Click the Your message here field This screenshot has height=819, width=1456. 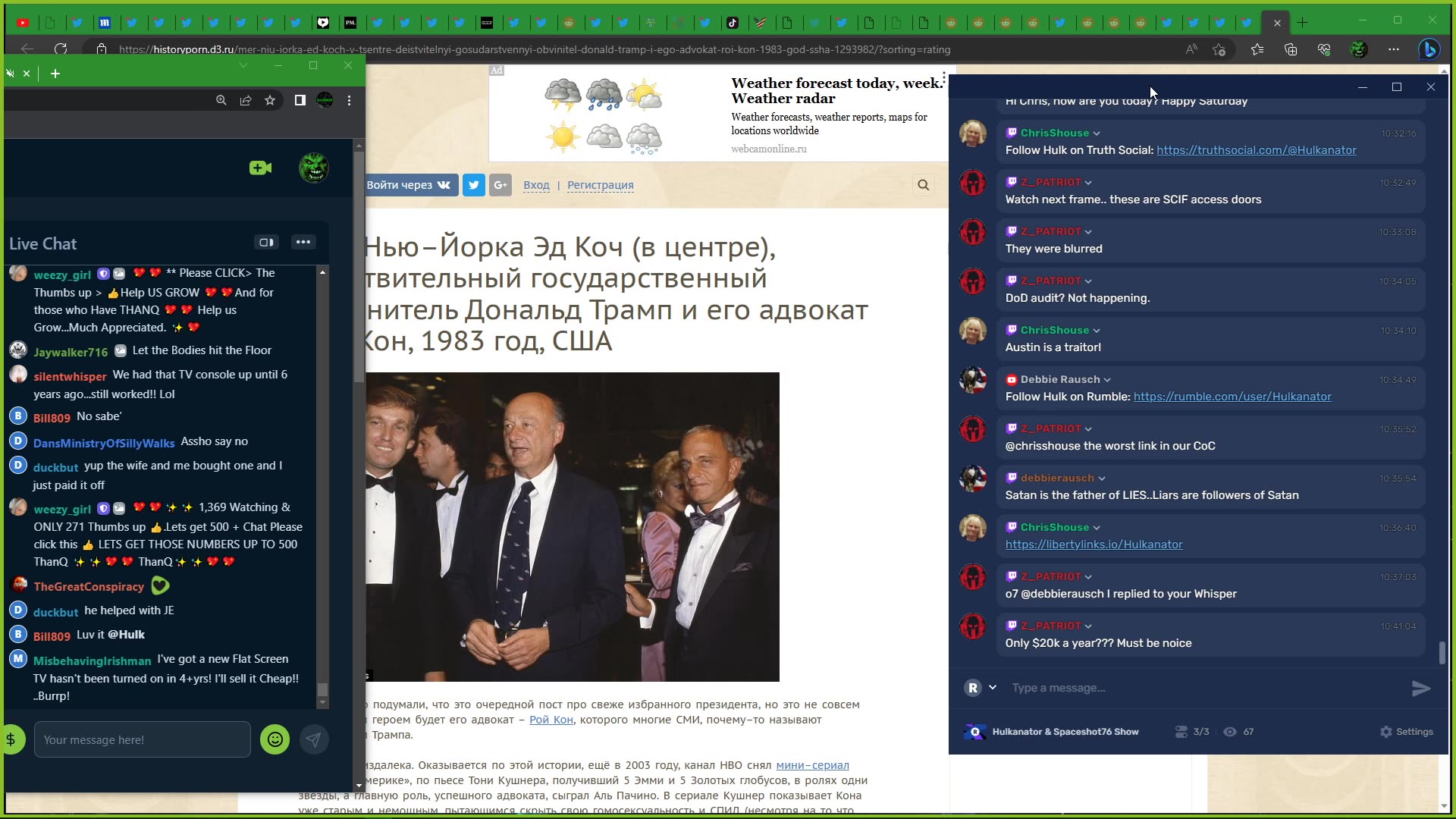click(143, 739)
